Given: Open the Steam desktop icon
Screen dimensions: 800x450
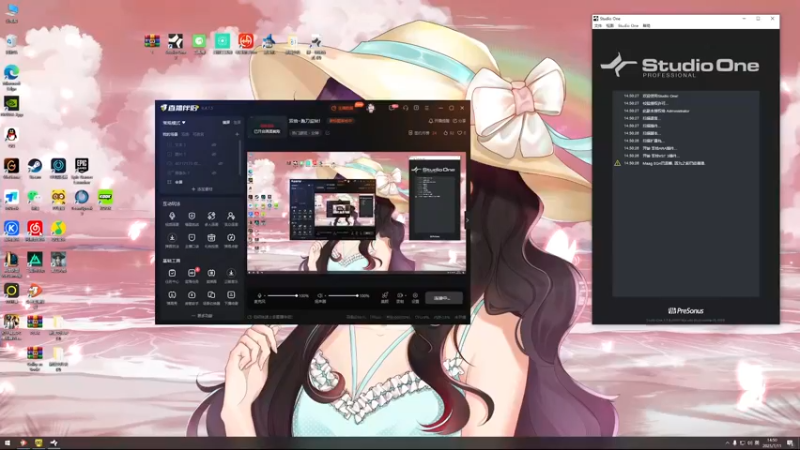Looking at the screenshot, I should coord(35,168).
